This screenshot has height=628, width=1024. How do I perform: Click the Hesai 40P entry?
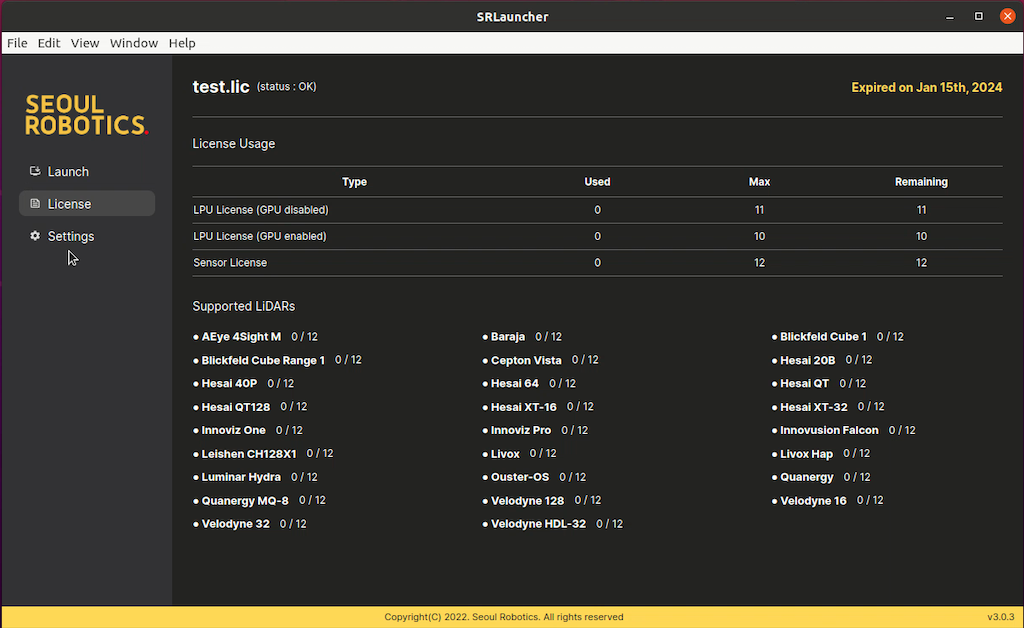tap(244, 384)
